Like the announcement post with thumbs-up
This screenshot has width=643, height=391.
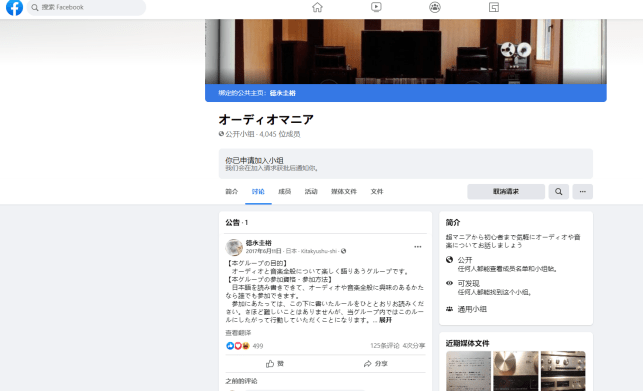click(x=275, y=364)
